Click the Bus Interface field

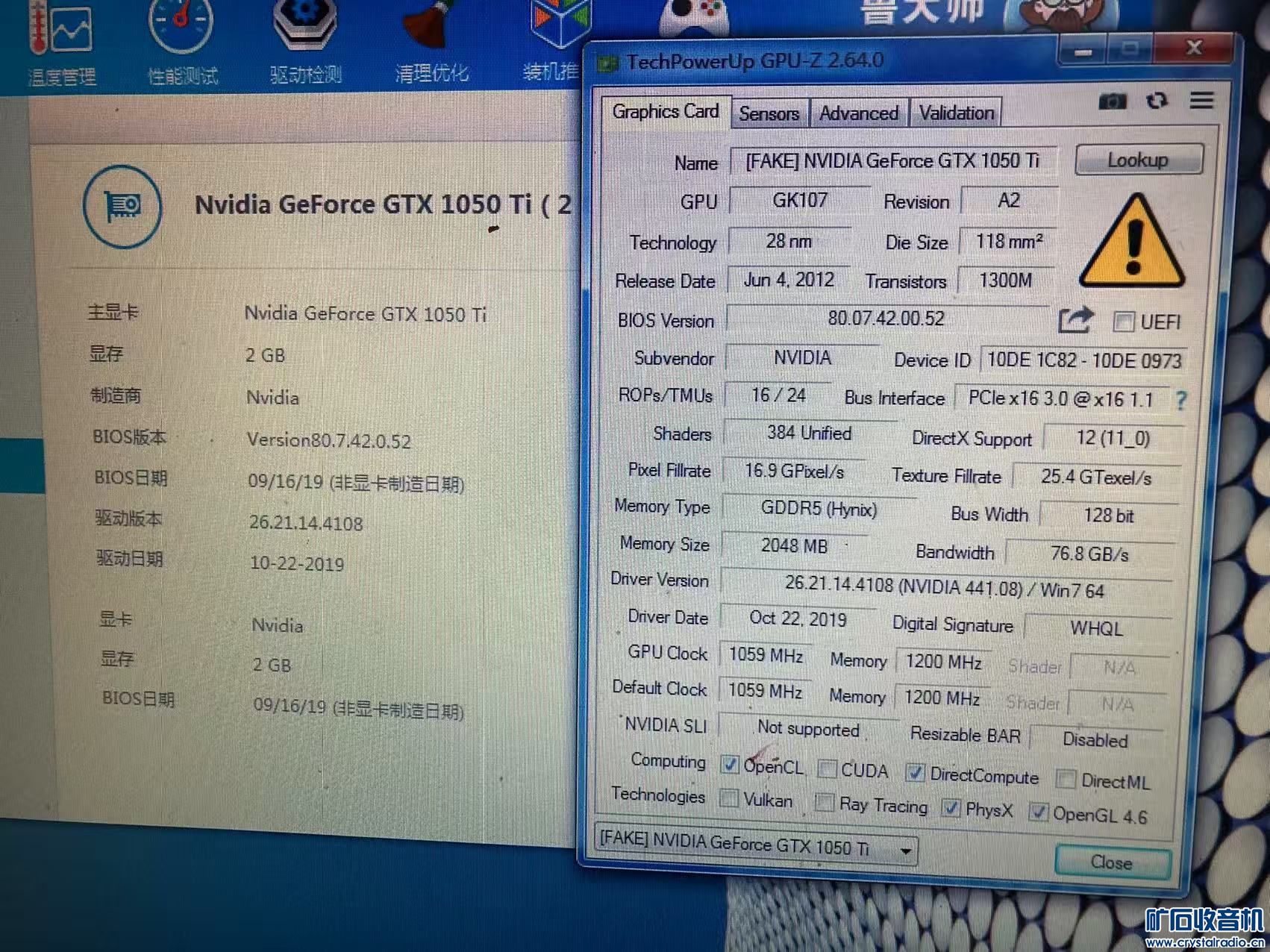pyautogui.click(x=1062, y=400)
